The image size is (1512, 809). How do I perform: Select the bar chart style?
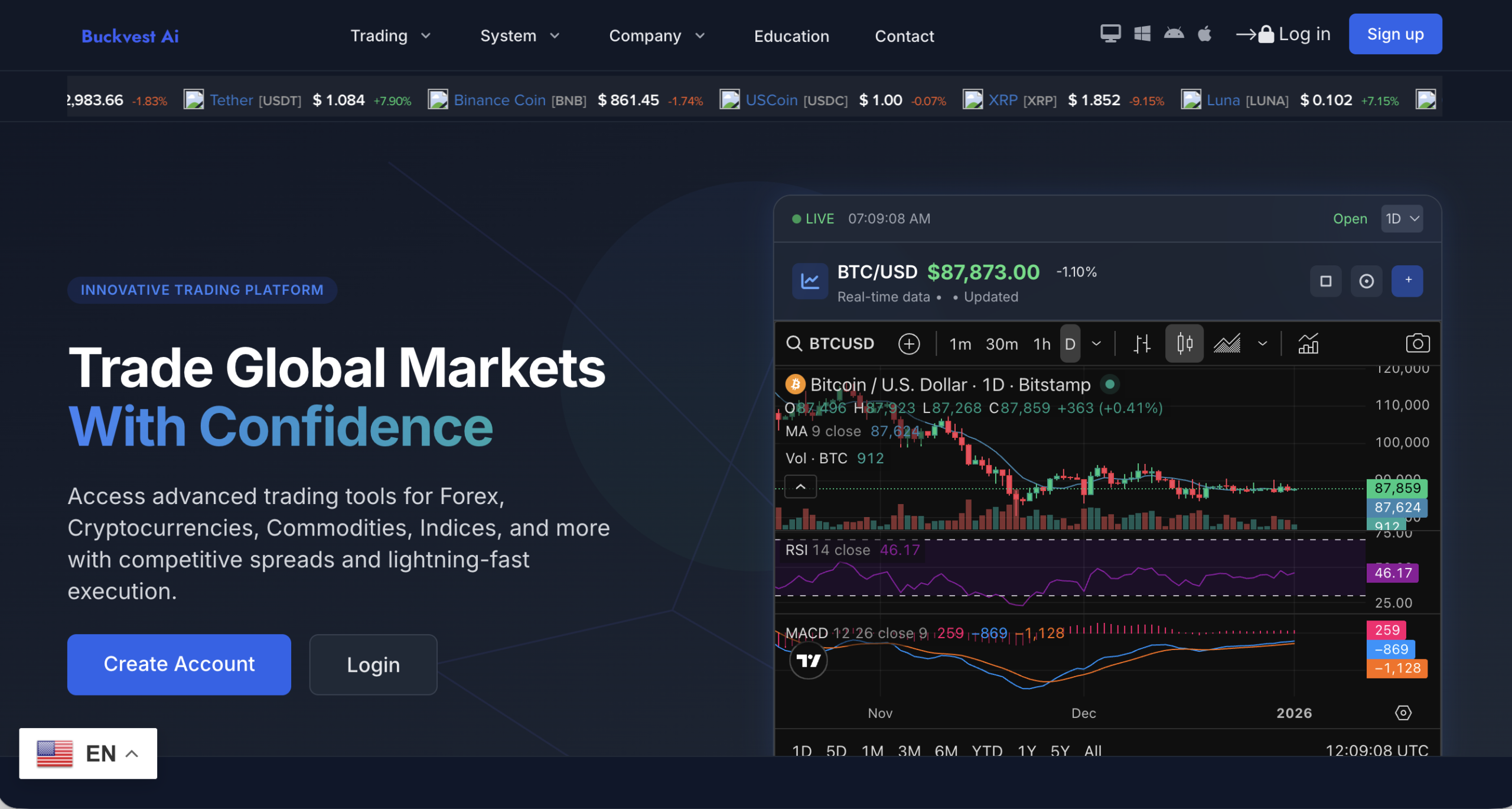[1142, 343]
